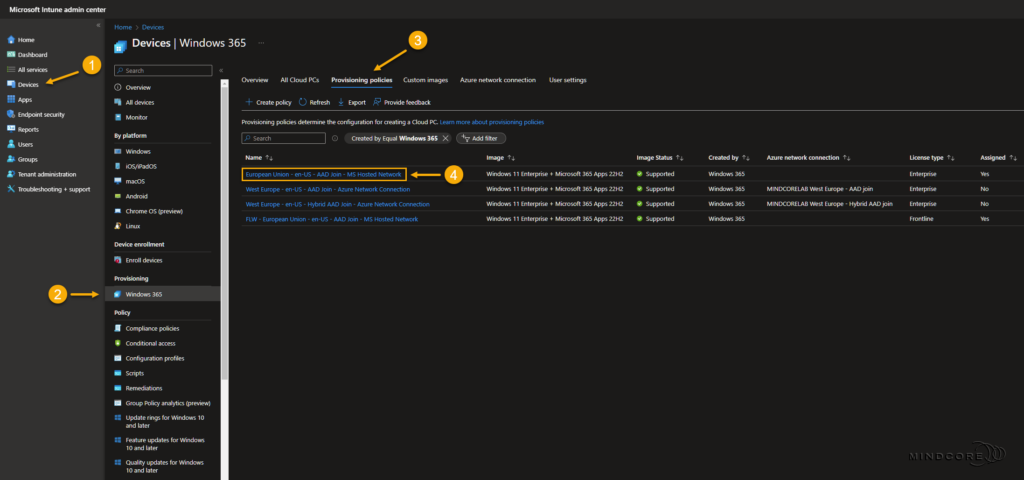Click the info icon beside the search field

coord(335,138)
